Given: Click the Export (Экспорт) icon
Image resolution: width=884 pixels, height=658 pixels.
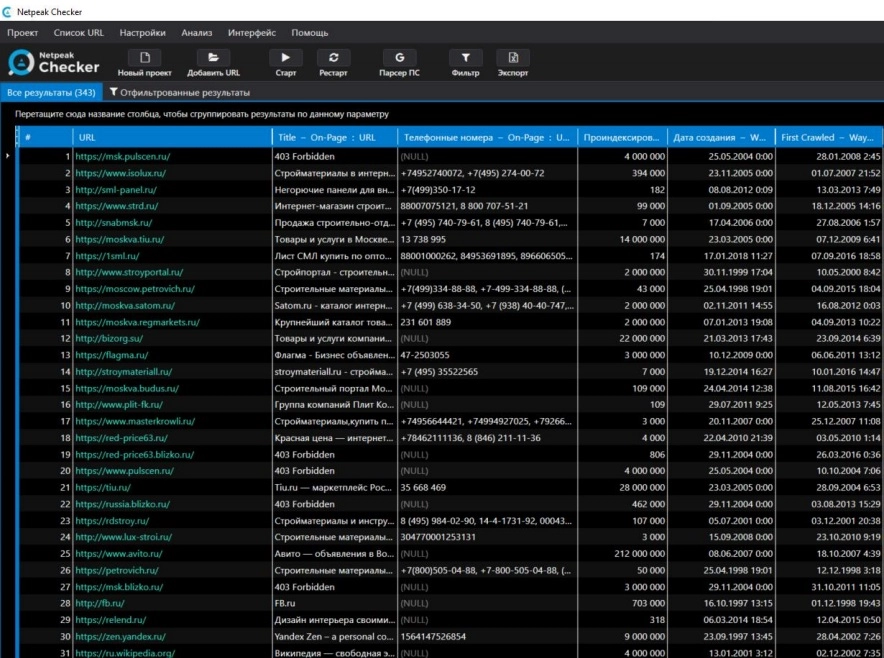Looking at the screenshot, I should pyautogui.click(x=513, y=58).
